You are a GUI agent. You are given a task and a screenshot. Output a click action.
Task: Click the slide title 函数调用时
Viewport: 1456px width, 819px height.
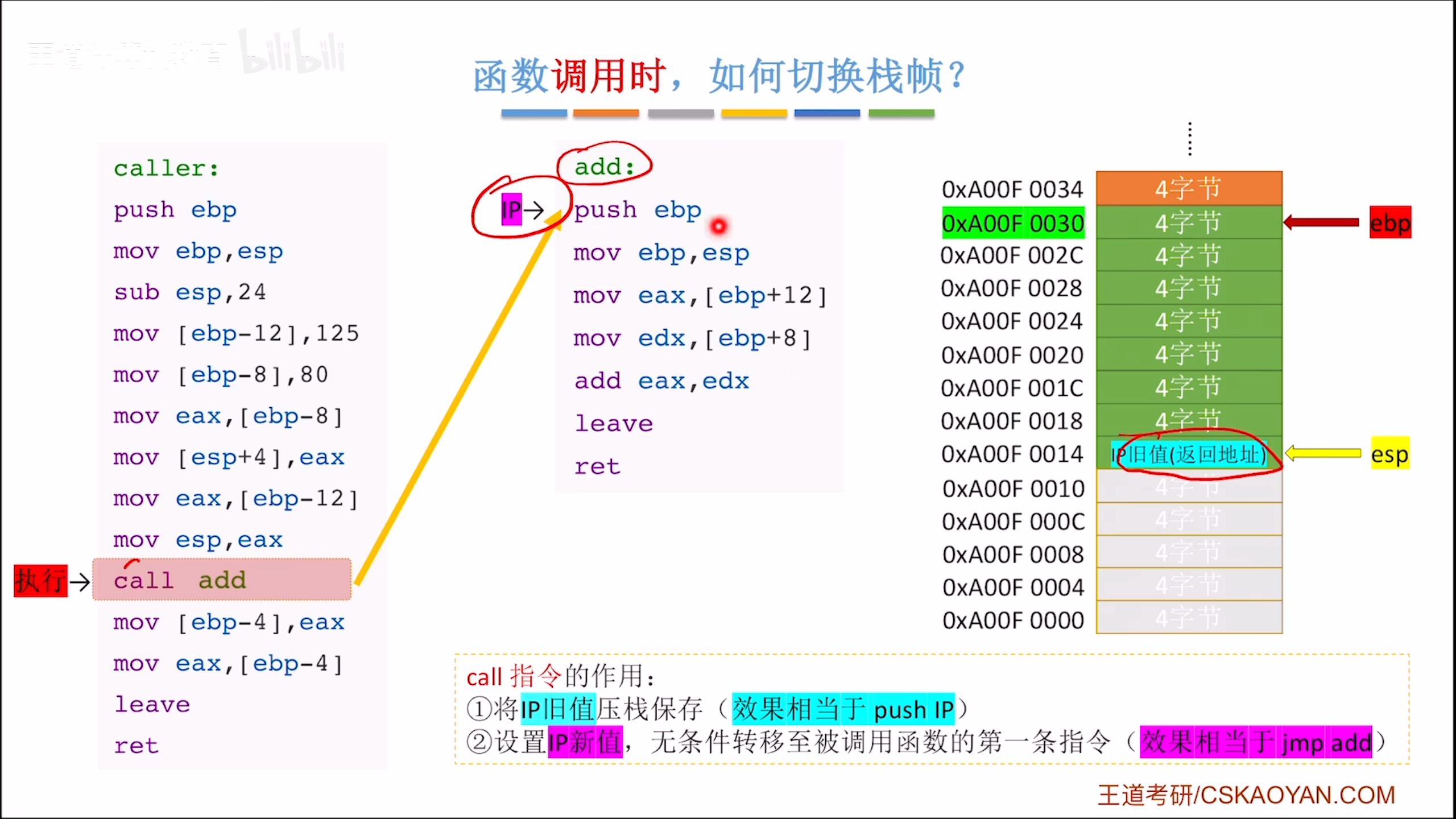[x=569, y=77]
